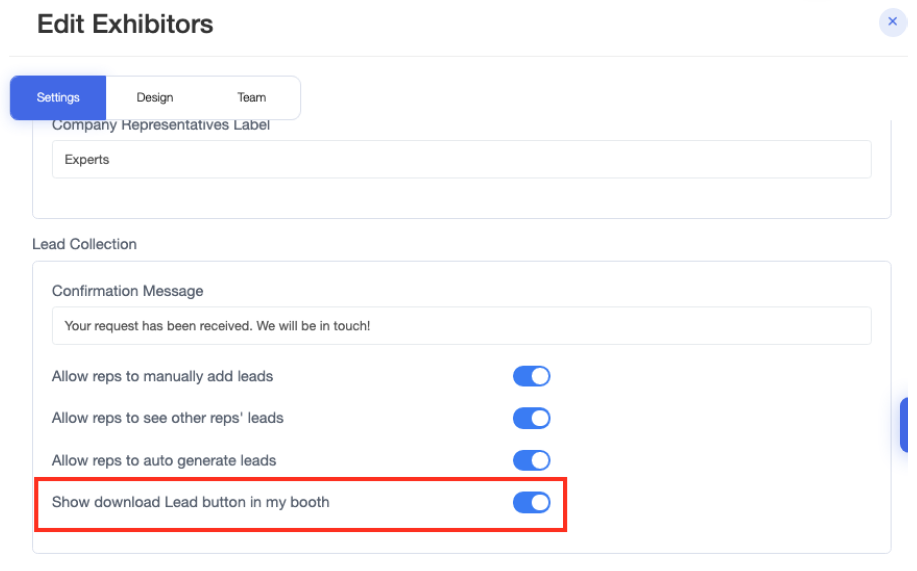The width and height of the screenshot is (917, 571).
Task: Click the 'Allow reps to auto generate leads' text
Action: (163, 461)
